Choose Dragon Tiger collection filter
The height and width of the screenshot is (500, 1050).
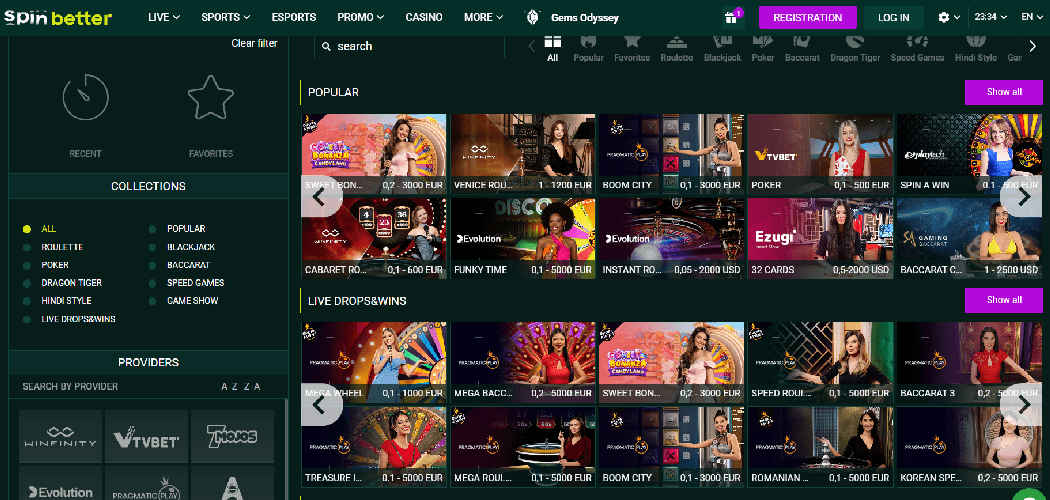[71, 283]
